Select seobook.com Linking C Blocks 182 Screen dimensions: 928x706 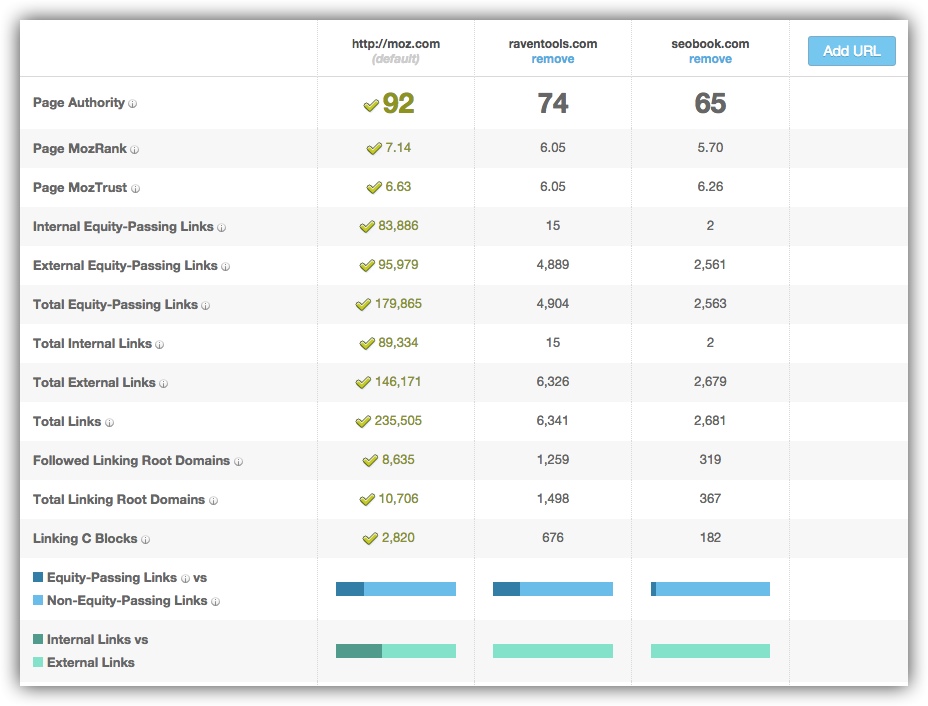[710, 538]
